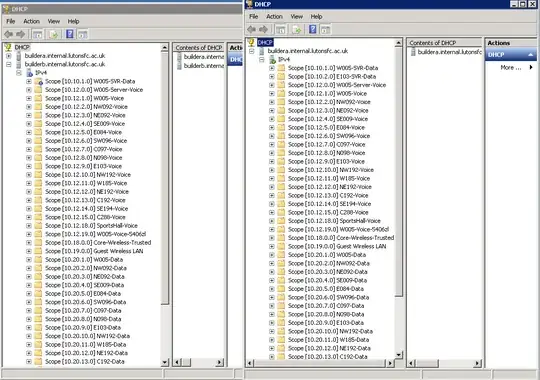
Task: Expand buildera.internal.lutonsfc.ac.uk in left window
Action: (9, 56)
